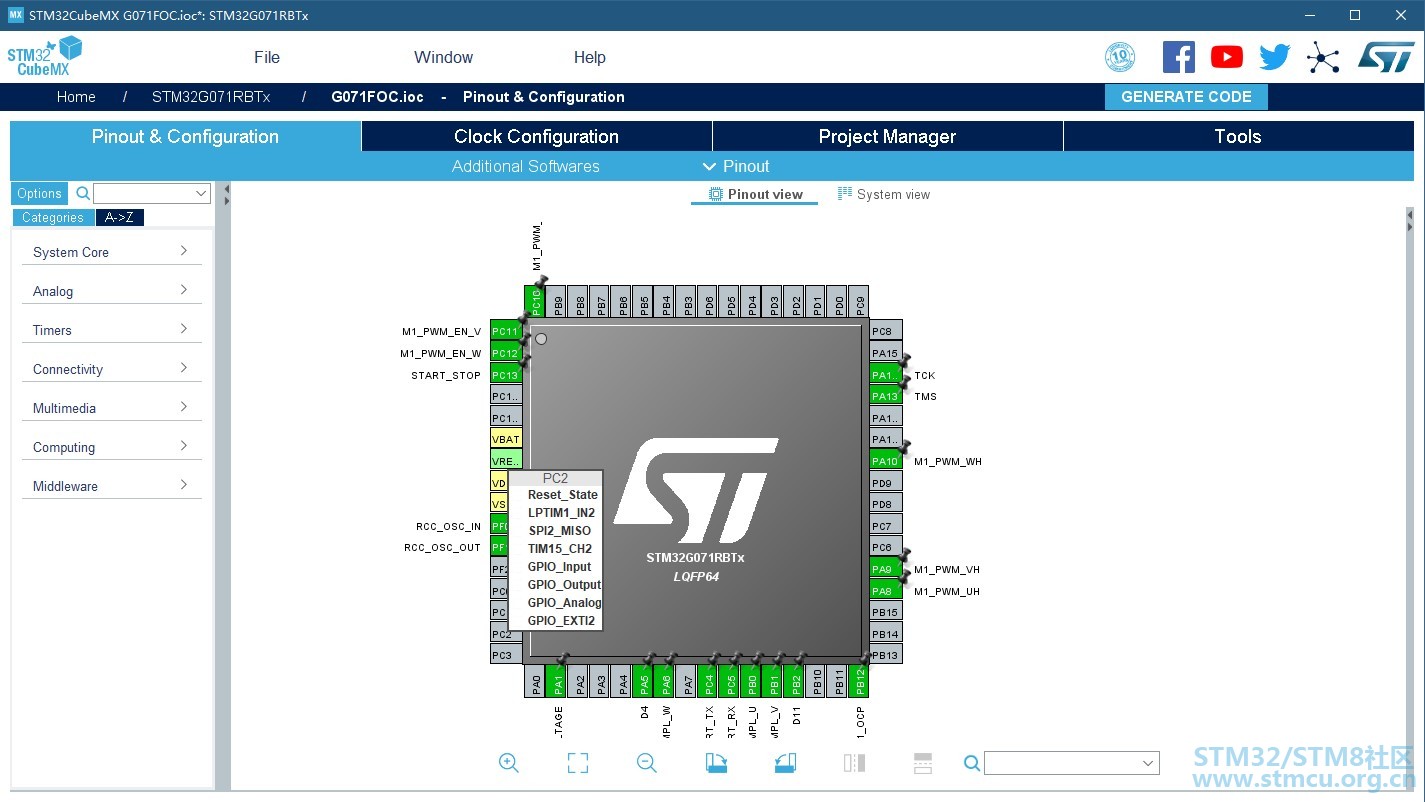The height and width of the screenshot is (802, 1425).
Task: Select pin PC13 on the chip
Action: [506, 375]
